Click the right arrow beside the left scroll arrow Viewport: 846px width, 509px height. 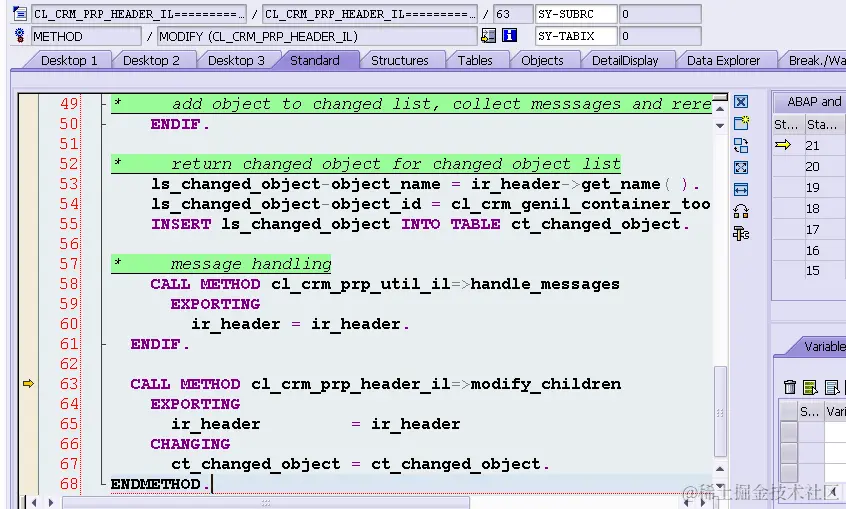coord(51,503)
